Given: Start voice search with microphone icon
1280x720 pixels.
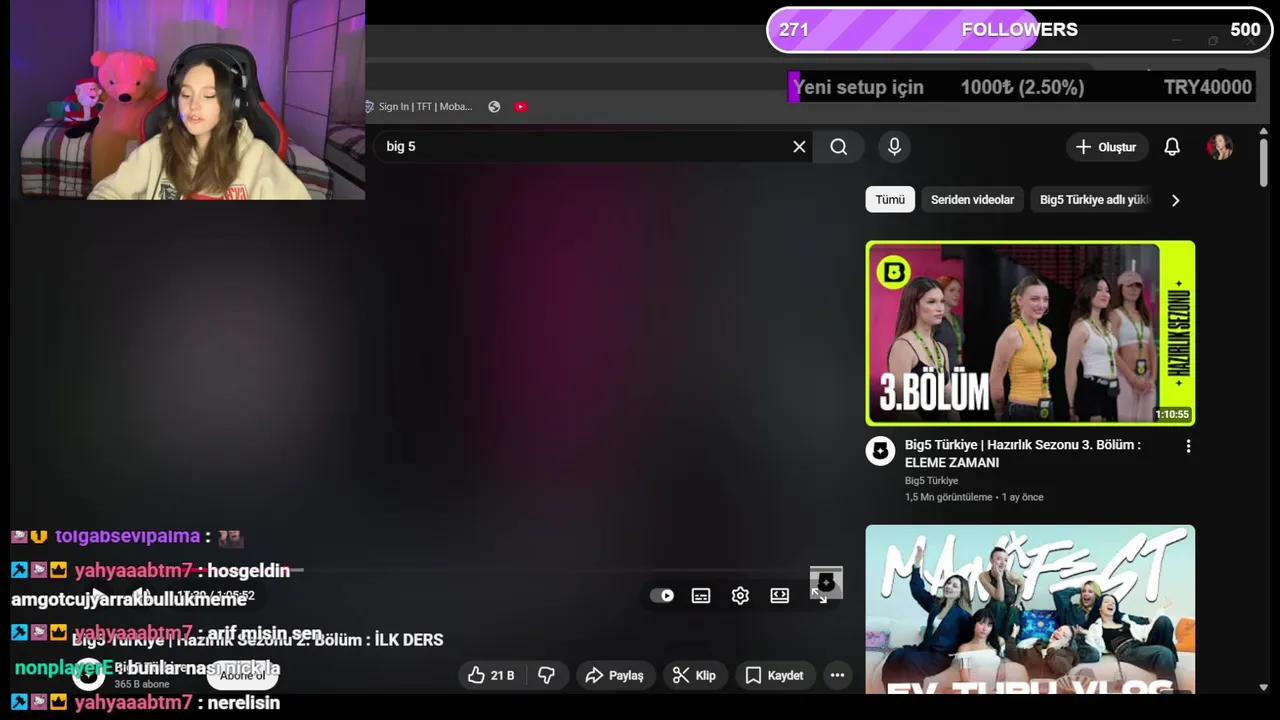Looking at the screenshot, I should [894, 147].
